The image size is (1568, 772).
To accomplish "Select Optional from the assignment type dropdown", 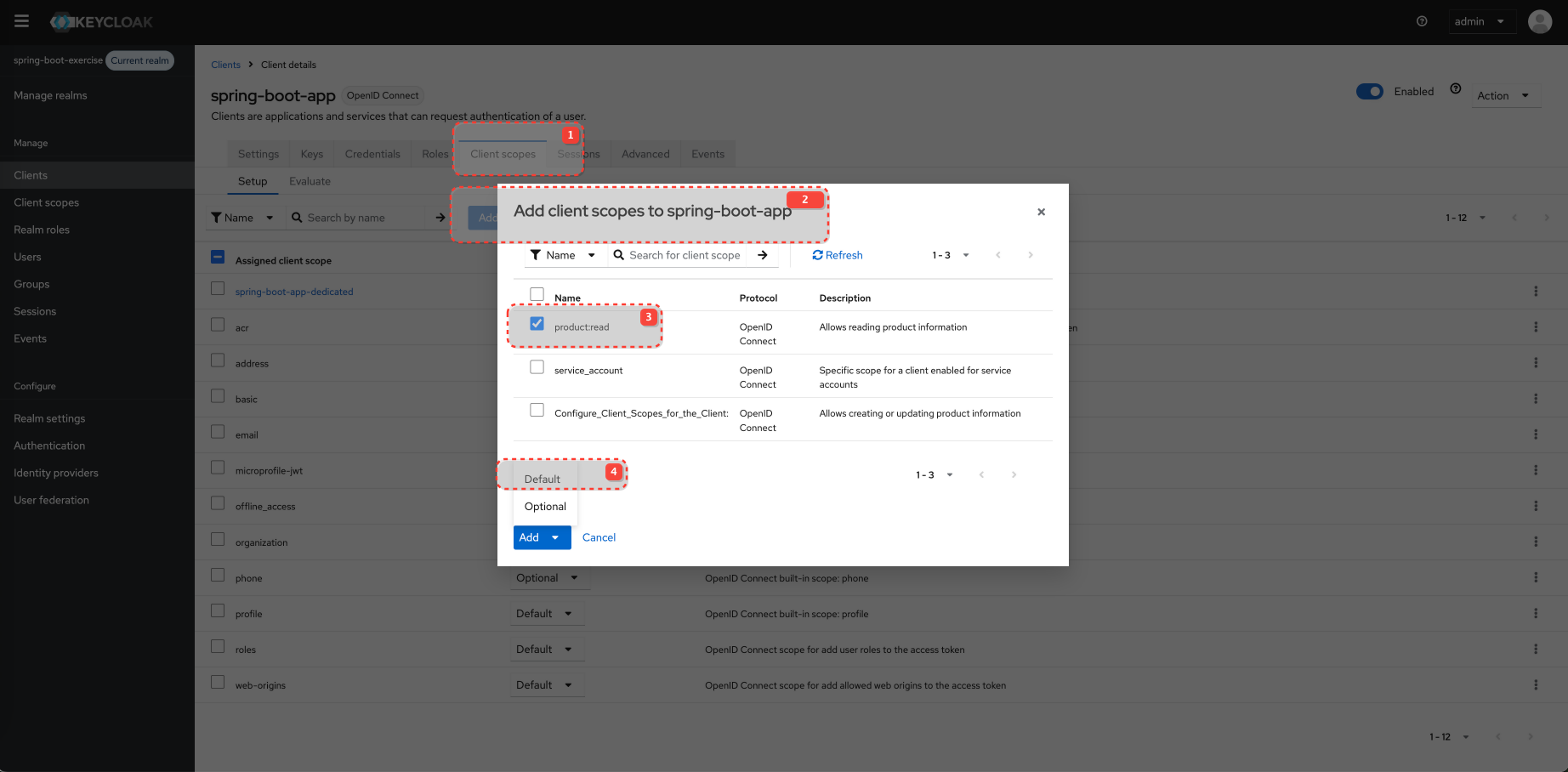I will 544,506.
